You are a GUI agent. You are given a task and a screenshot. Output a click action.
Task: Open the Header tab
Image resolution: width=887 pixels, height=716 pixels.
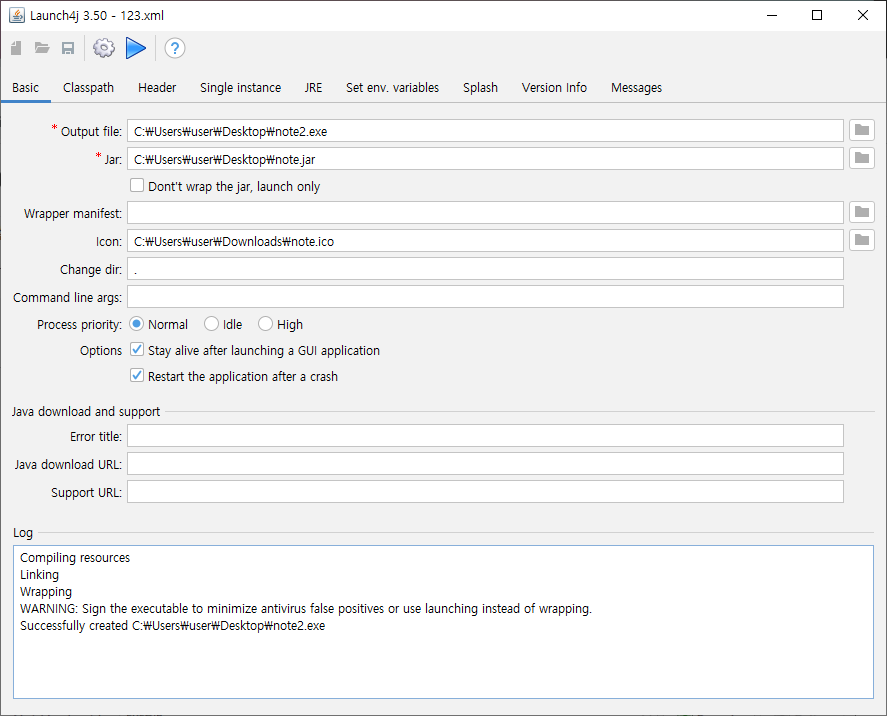(x=157, y=88)
